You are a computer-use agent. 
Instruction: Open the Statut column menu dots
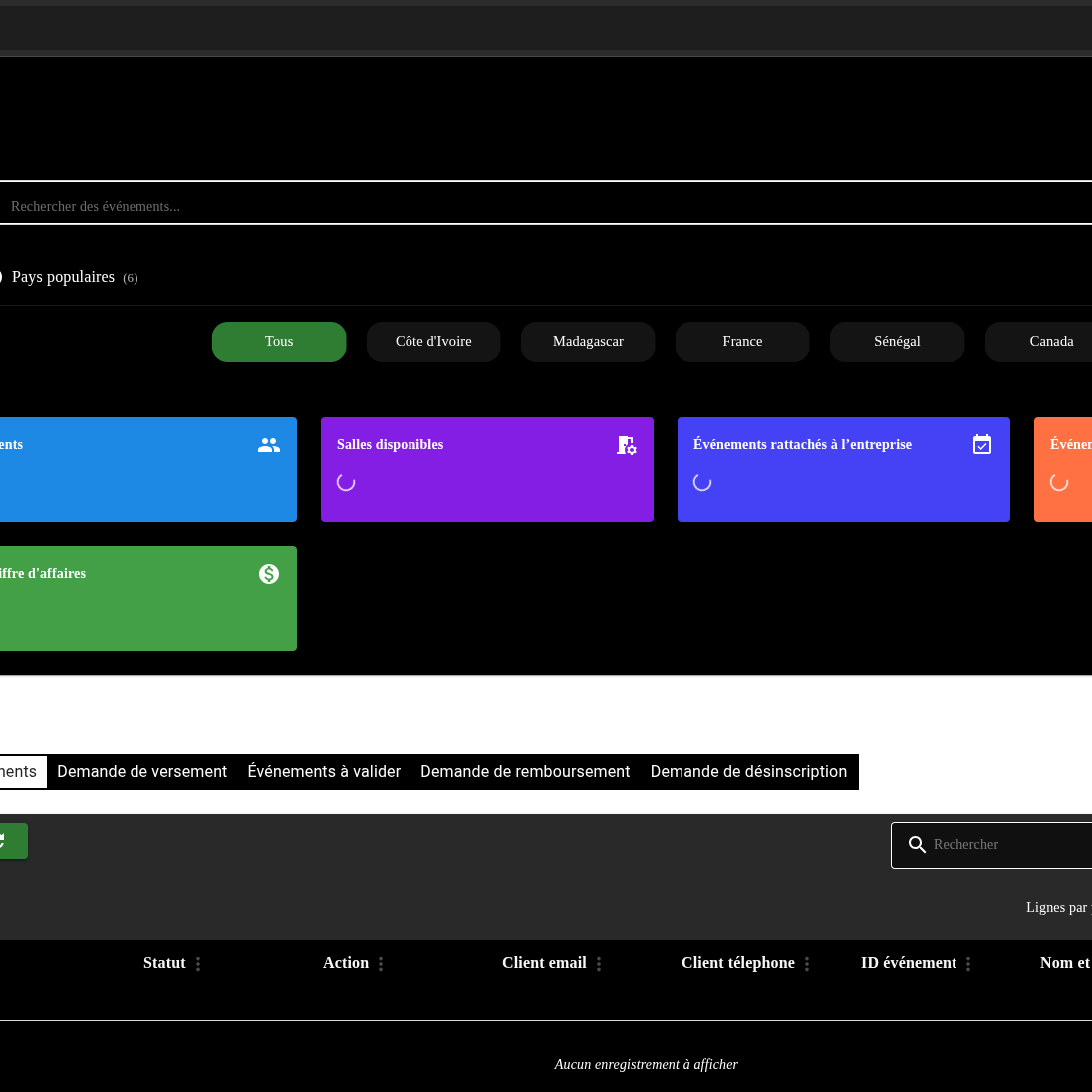[x=198, y=964]
